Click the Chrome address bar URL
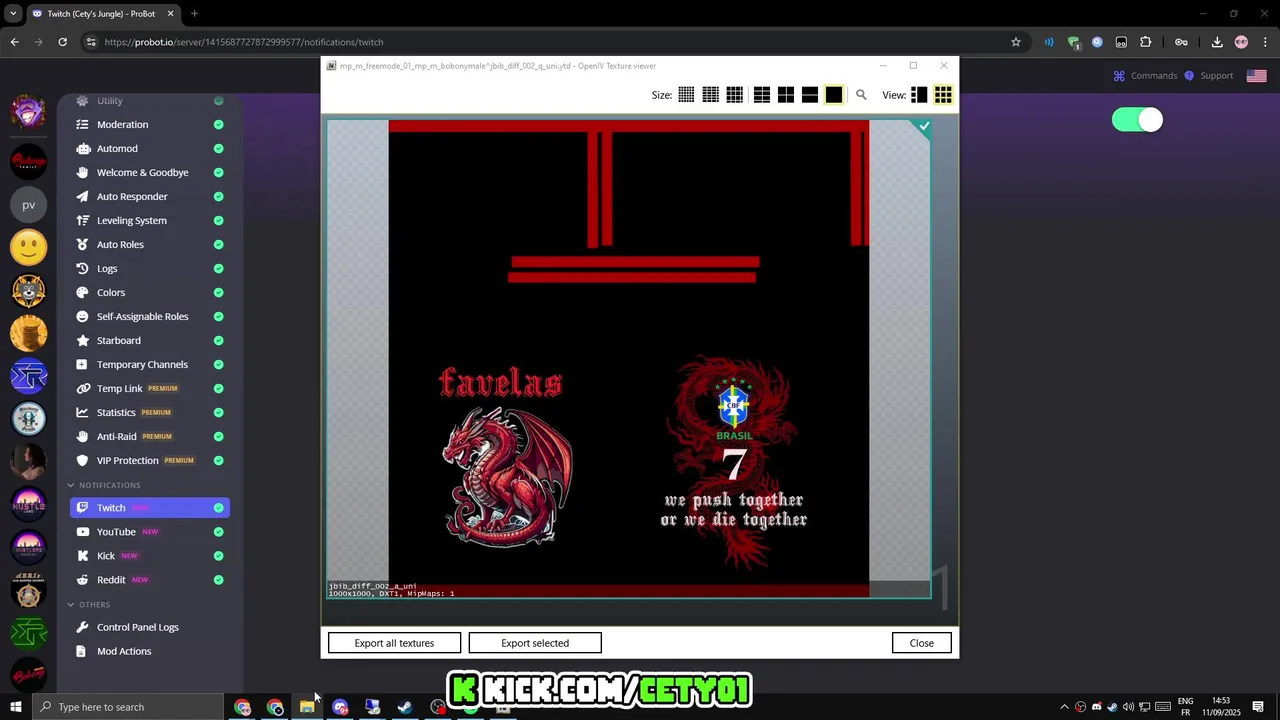This screenshot has width=1280, height=720. click(x=244, y=42)
